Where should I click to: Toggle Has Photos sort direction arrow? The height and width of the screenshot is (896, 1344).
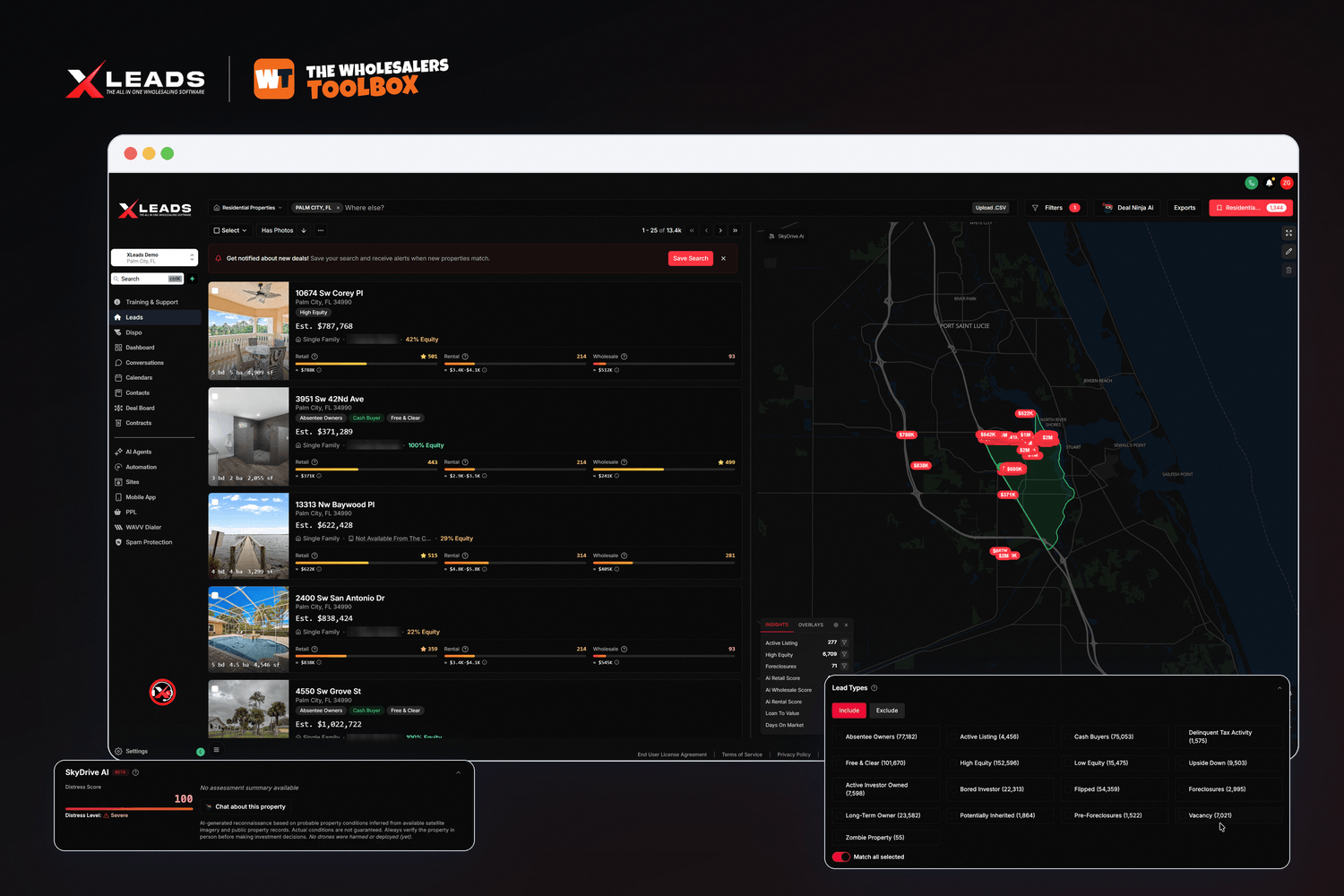click(304, 231)
